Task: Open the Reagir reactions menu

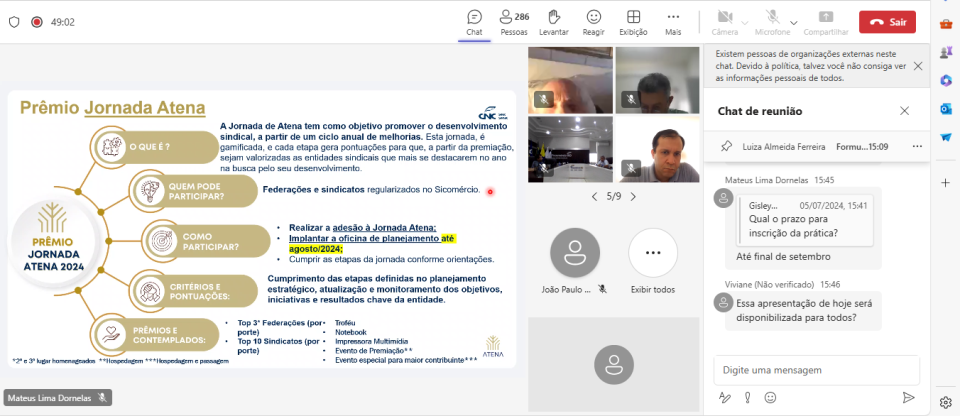Action: (x=593, y=23)
